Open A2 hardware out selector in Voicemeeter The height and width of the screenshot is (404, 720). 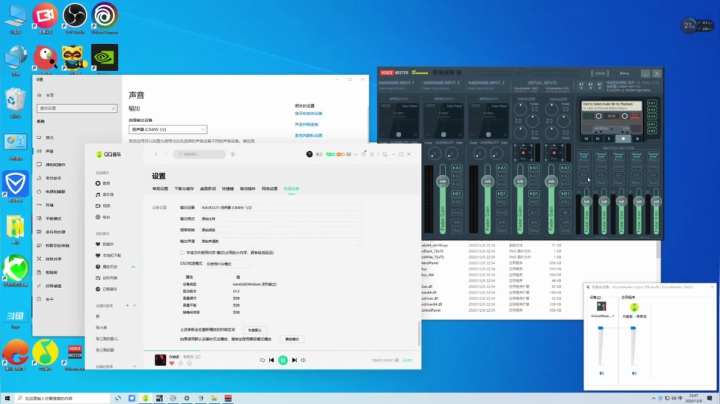click(x=590, y=85)
